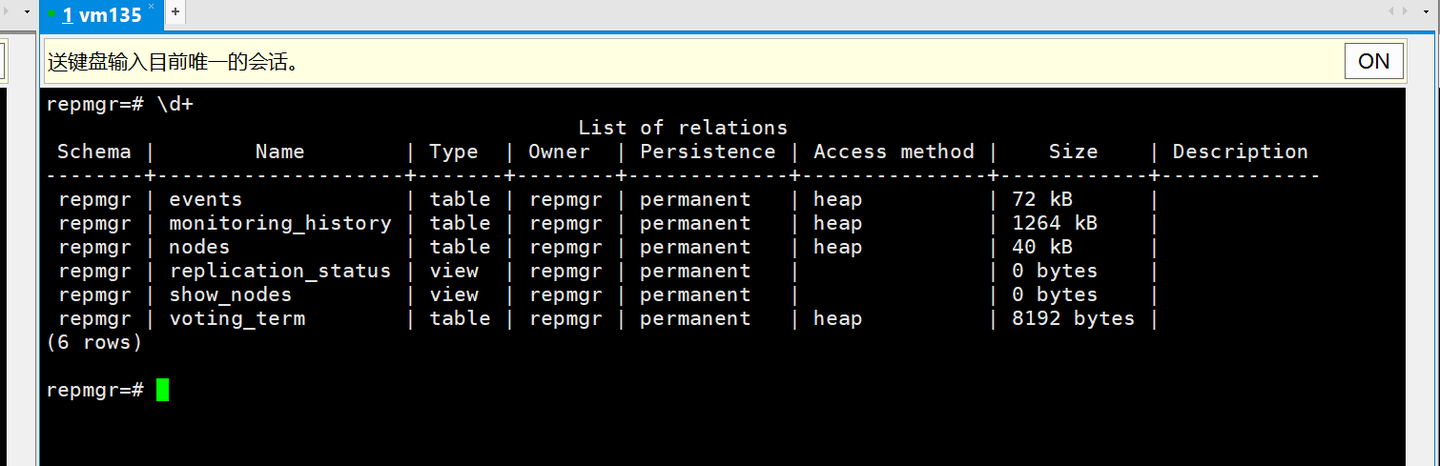Click the List of relations title

click(x=682, y=128)
